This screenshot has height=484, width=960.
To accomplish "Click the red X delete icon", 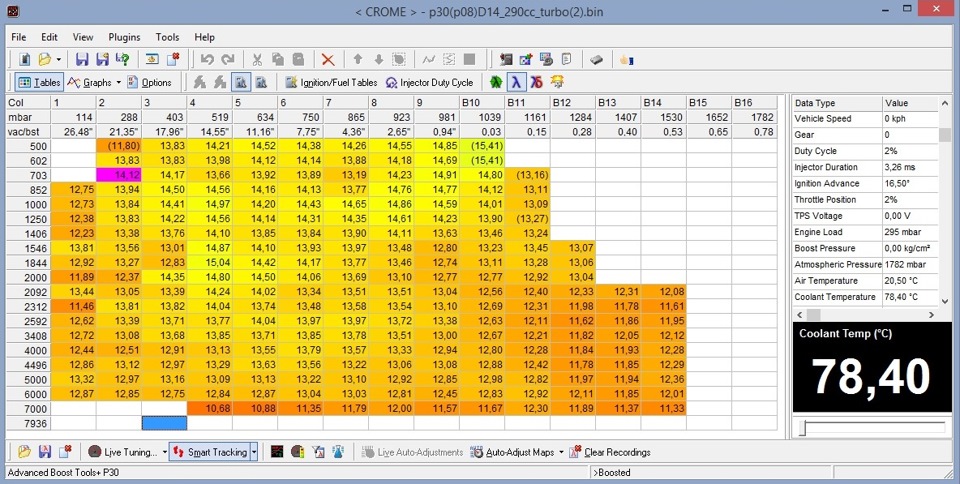I will 328,59.
